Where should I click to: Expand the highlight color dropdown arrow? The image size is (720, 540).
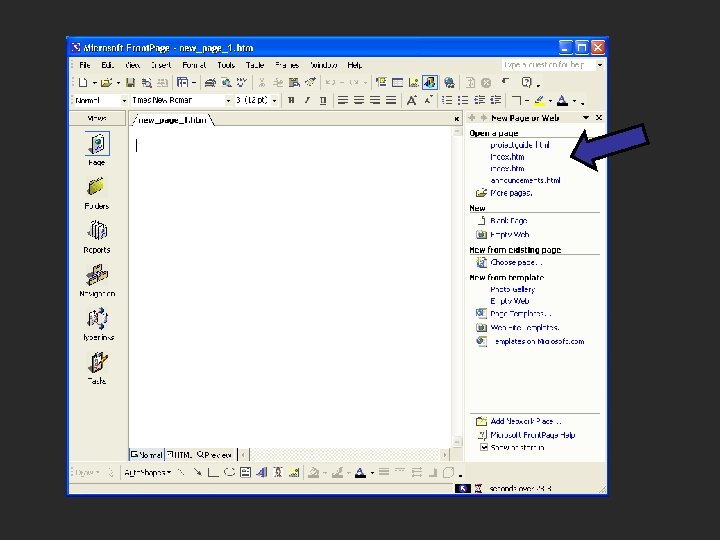coord(550,101)
